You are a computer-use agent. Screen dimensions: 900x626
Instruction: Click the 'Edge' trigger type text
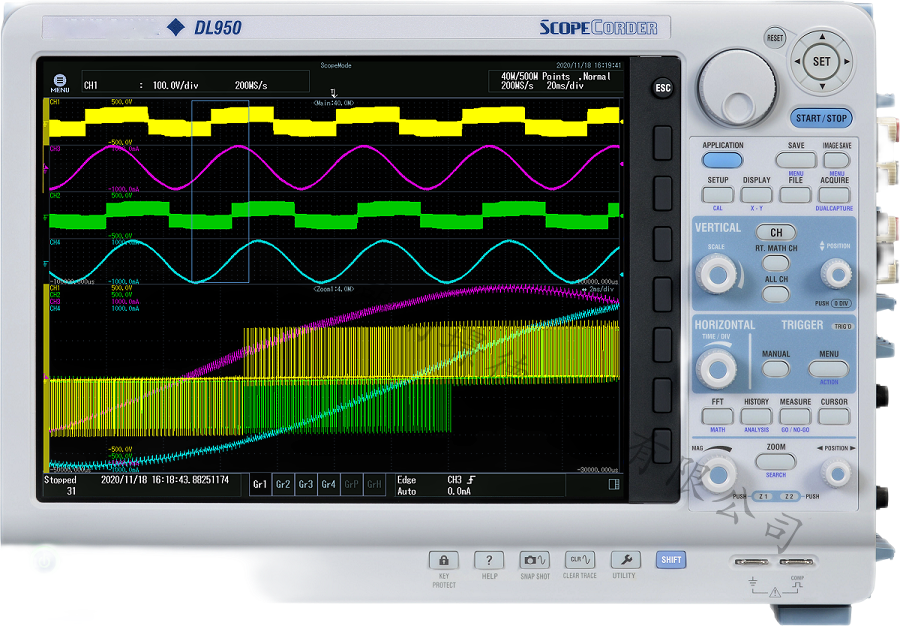(x=406, y=480)
